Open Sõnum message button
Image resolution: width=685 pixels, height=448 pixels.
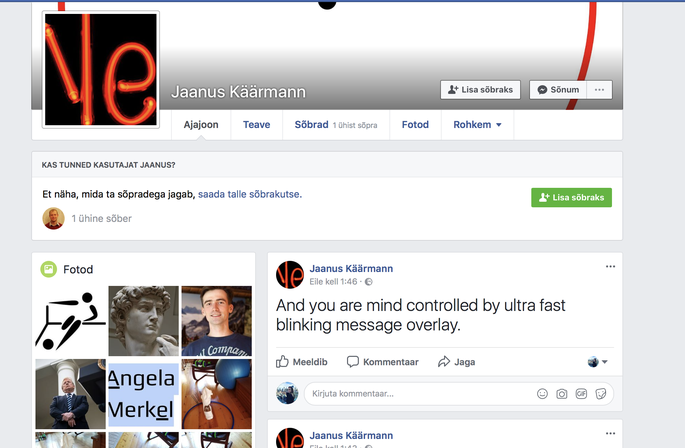point(558,90)
